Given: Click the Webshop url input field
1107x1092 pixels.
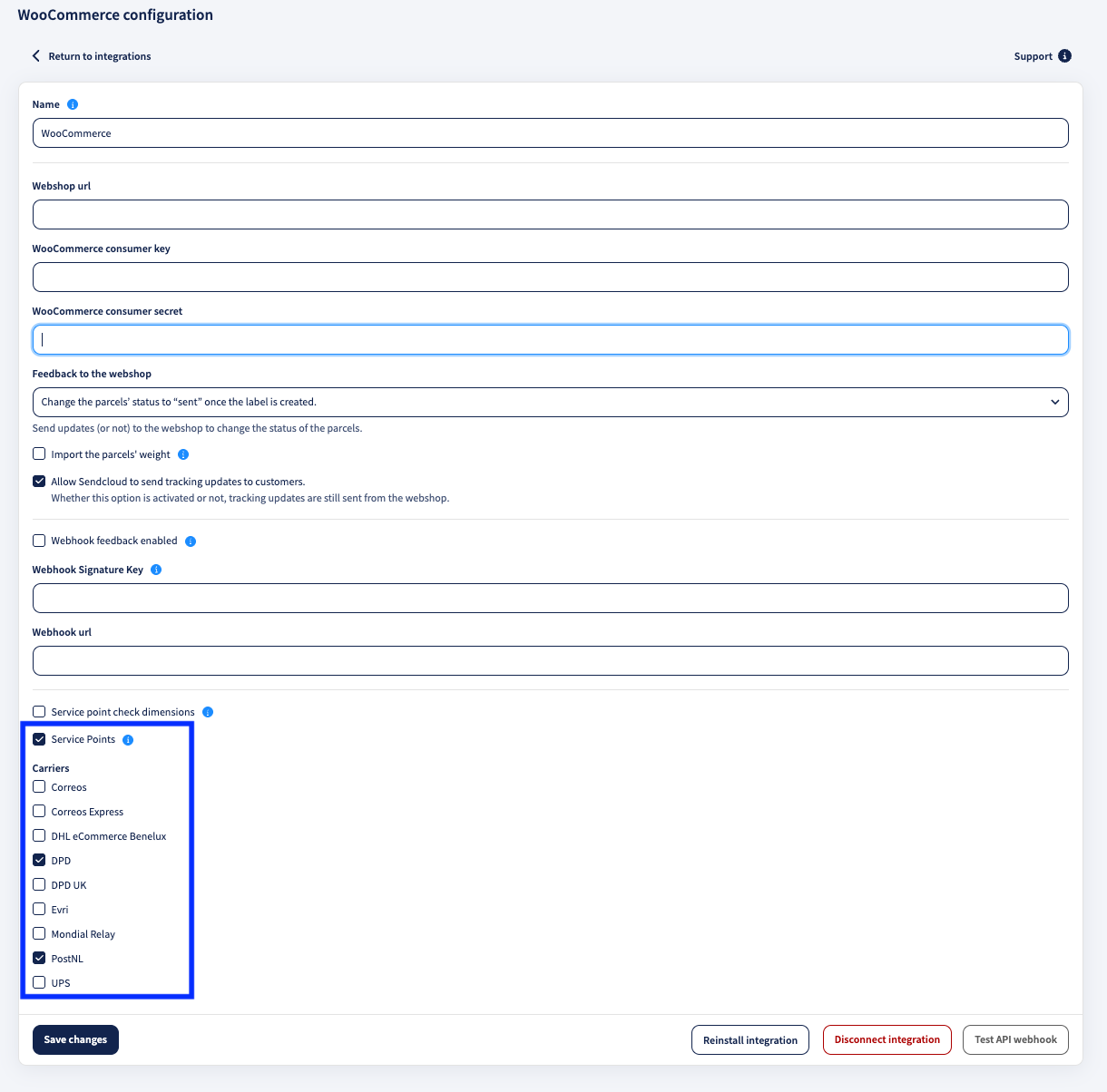Looking at the screenshot, I should coord(551,214).
